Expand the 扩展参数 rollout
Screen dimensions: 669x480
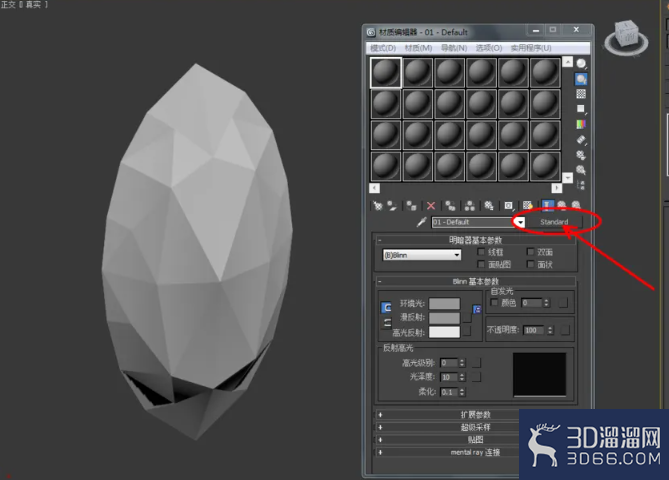[x=475, y=415]
